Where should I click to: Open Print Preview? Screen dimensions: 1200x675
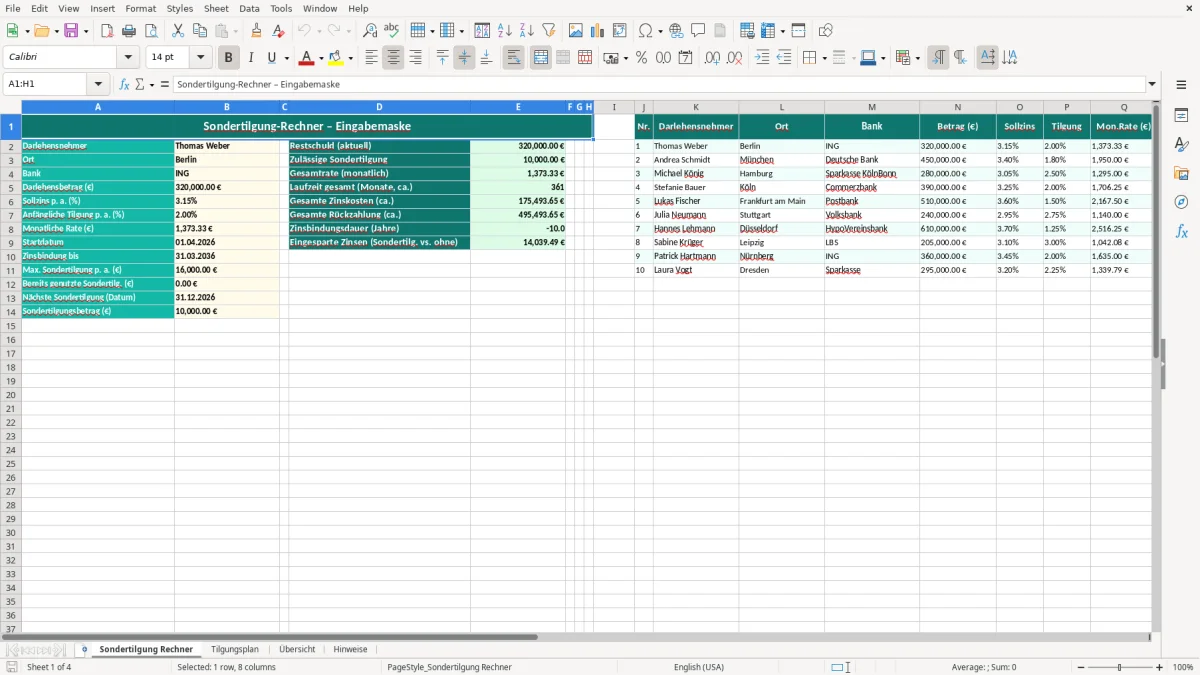pos(151,31)
